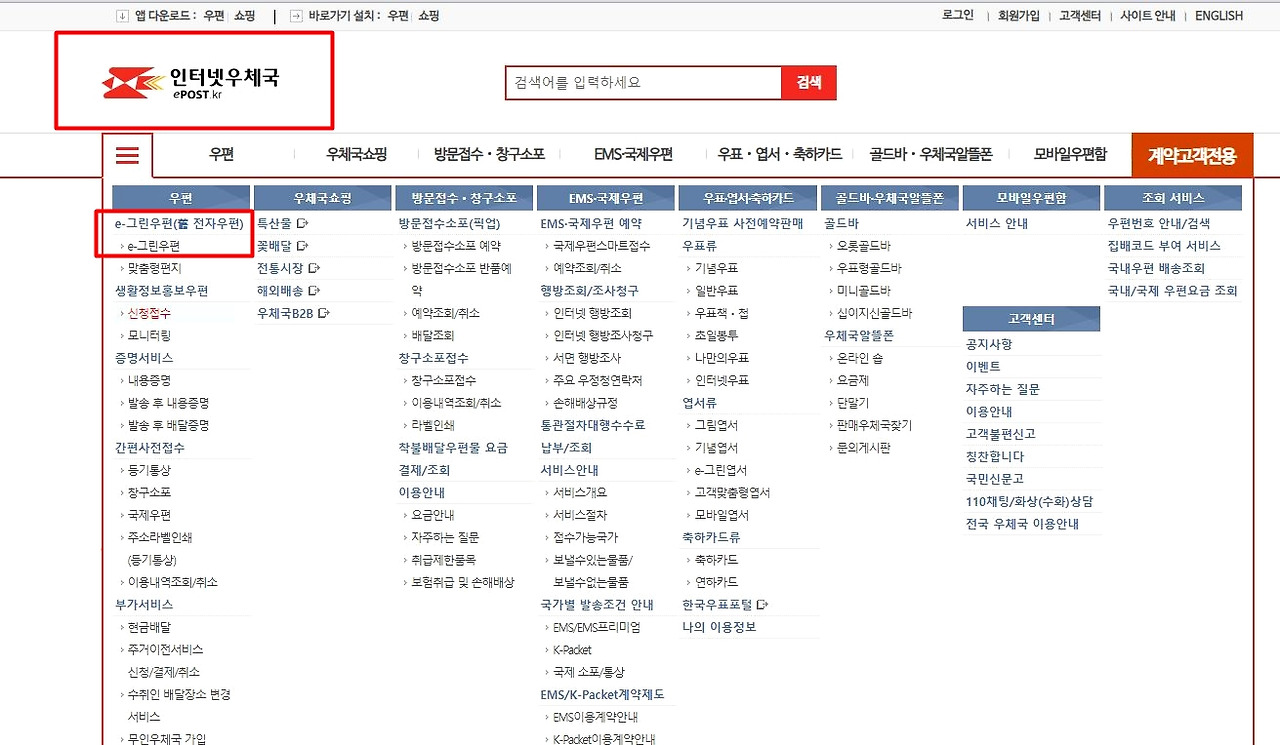This screenshot has height=745, width=1280.
Task: Open 특산물 external link
Action: point(282,223)
